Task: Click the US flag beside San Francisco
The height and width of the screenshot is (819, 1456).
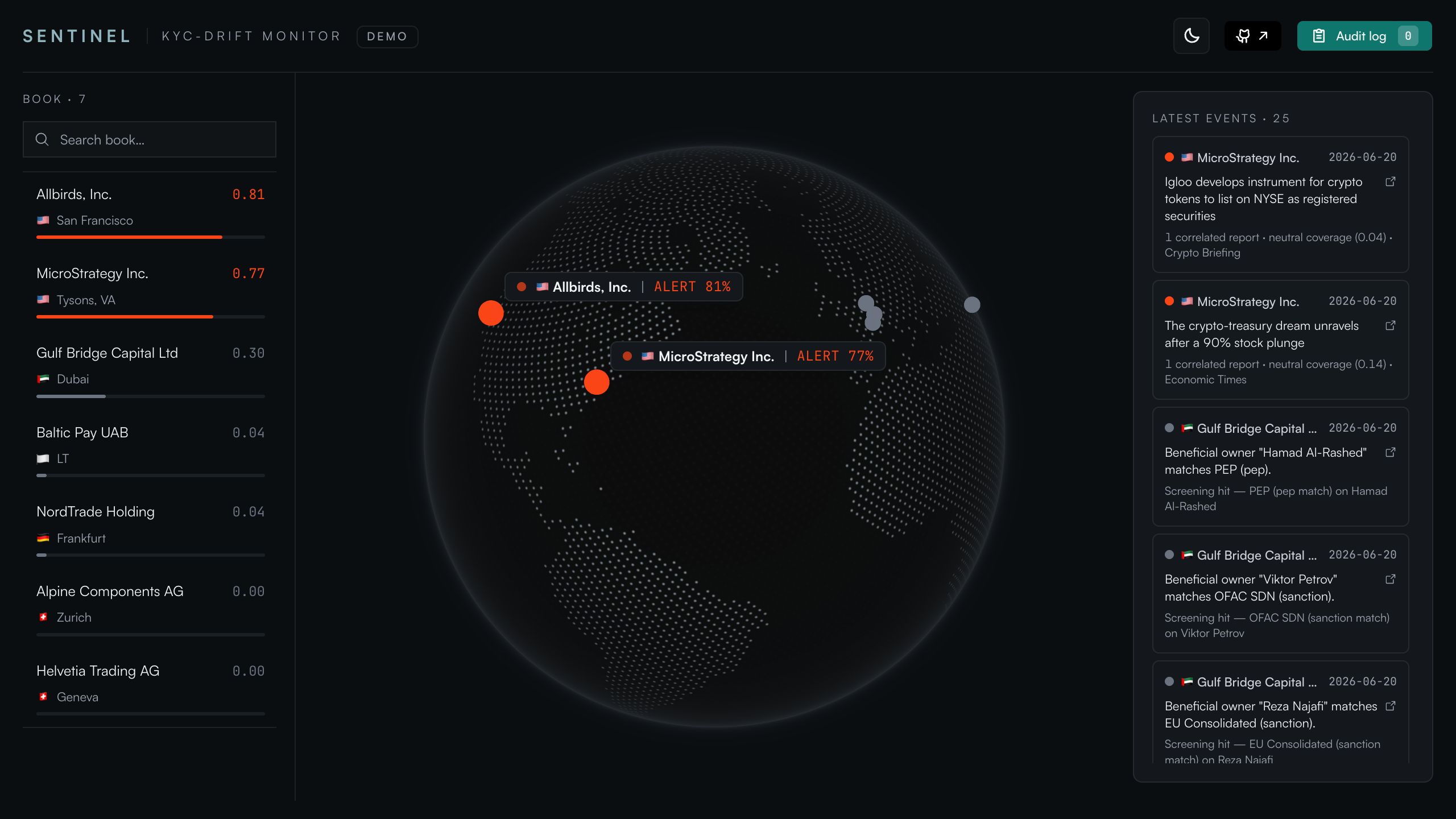Action: point(43,220)
